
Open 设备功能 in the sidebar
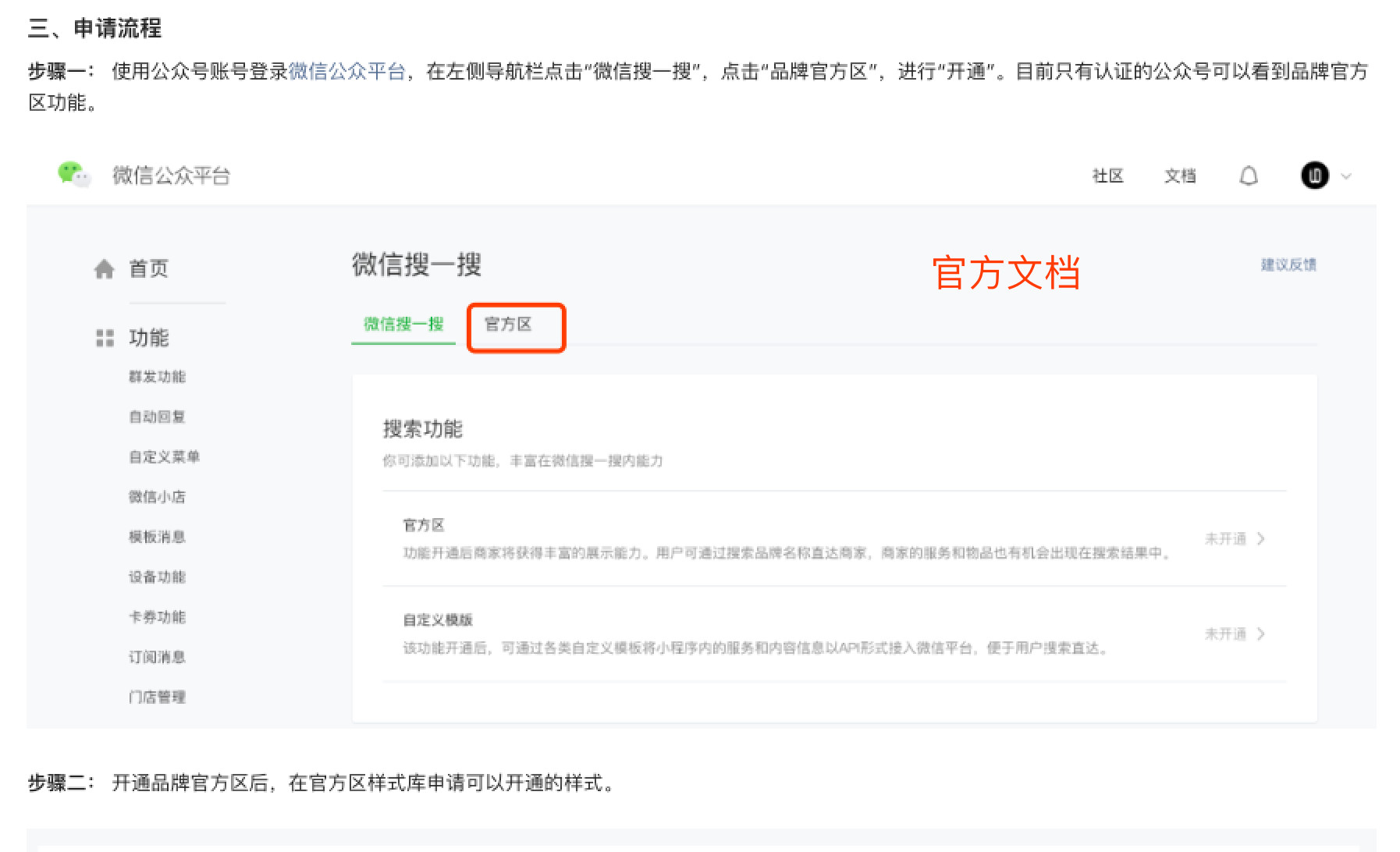157,577
